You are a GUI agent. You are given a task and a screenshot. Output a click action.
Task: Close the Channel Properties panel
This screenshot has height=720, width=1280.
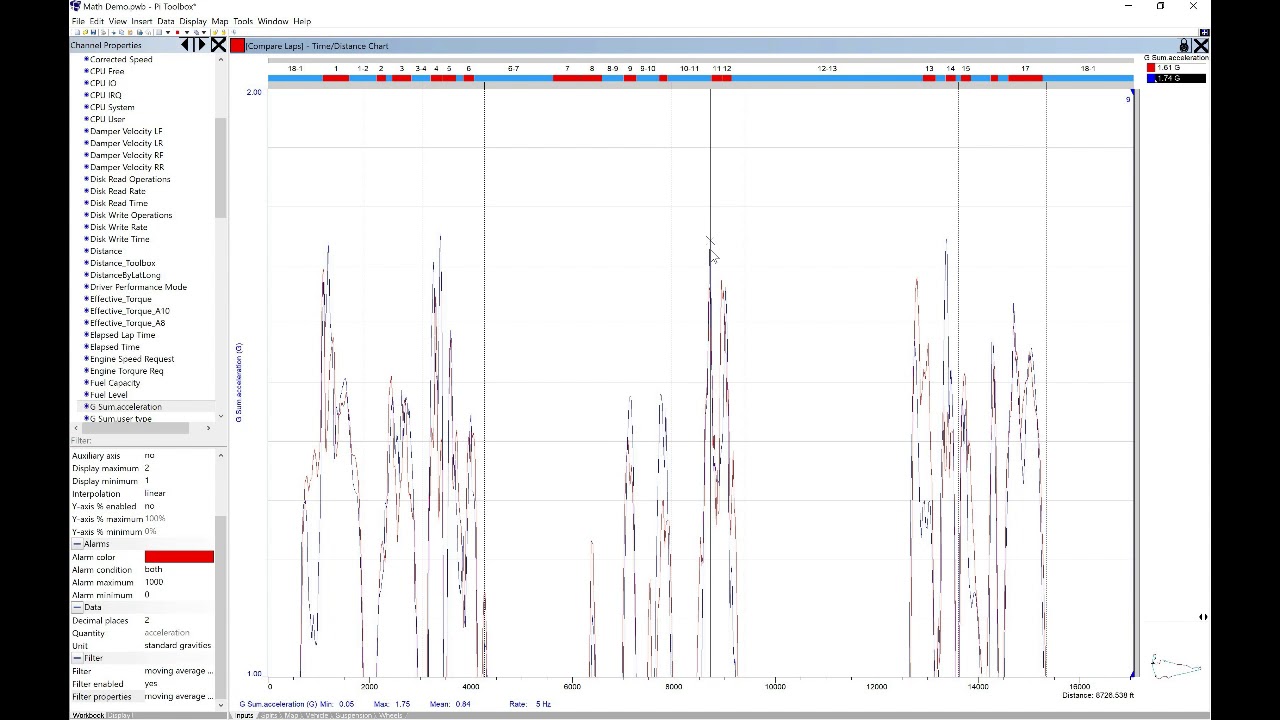click(218, 45)
